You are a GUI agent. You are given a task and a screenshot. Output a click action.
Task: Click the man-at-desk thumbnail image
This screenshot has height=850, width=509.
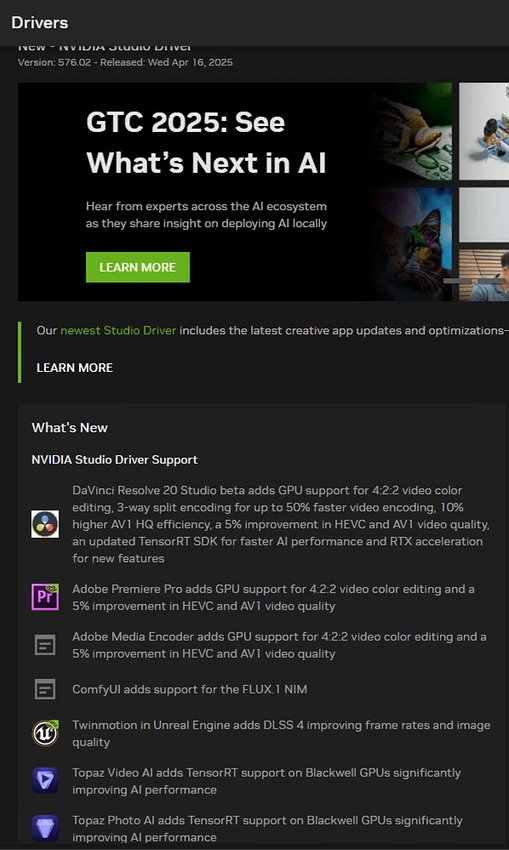click(x=484, y=275)
